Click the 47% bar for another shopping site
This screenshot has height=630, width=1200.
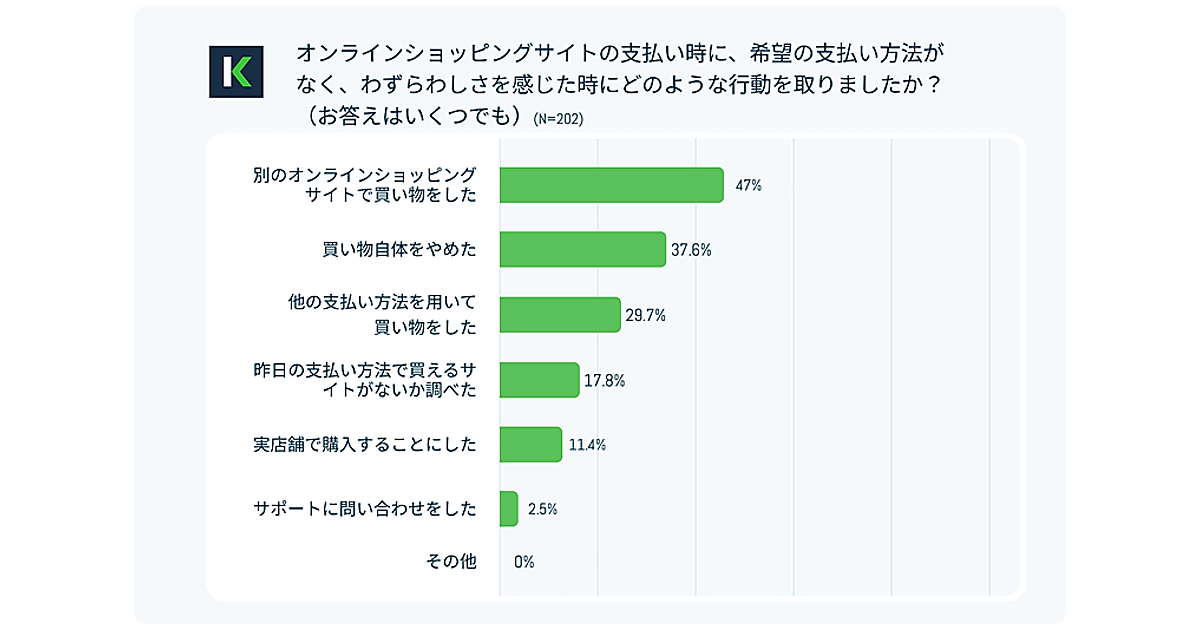(x=611, y=185)
